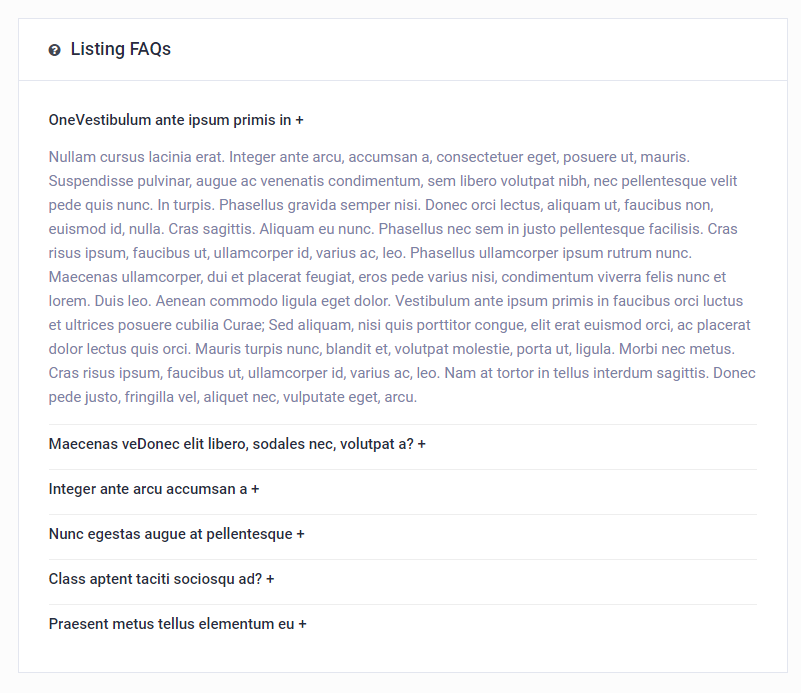Open the Class aptent taciti sociosqu FAQ
801x693 pixels.
coord(160,579)
